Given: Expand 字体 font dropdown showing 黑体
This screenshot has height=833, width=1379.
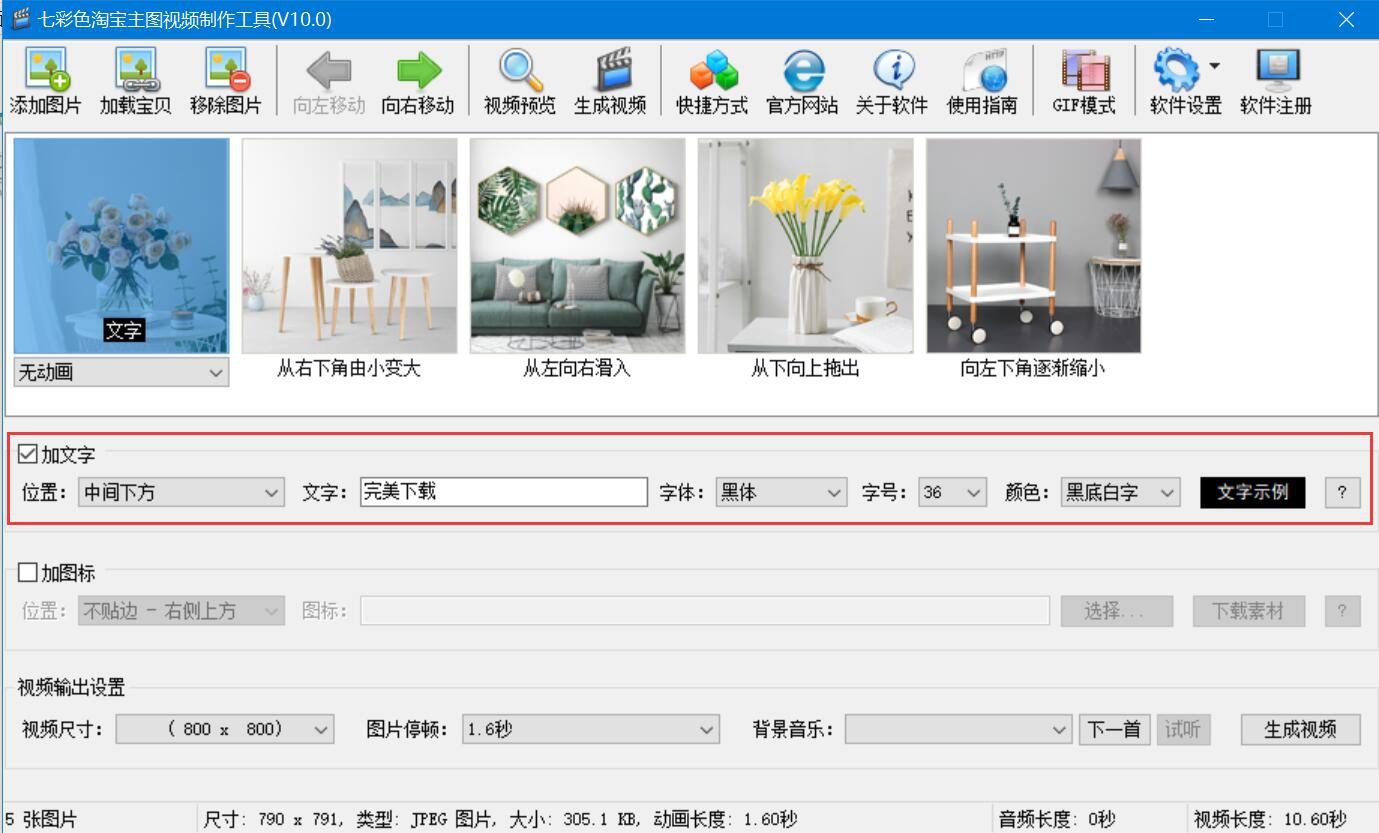Looking at the screenshot, I should point(782,492).
